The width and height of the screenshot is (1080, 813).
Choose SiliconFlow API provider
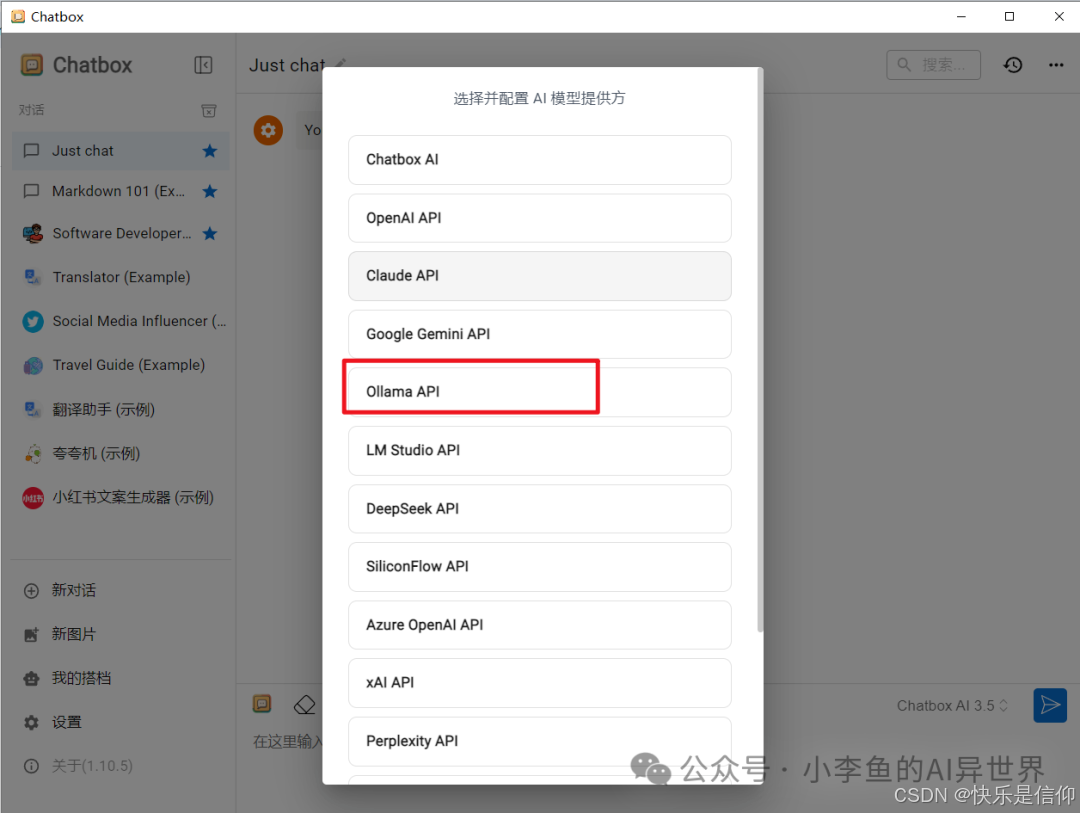[x=539, y=566]
